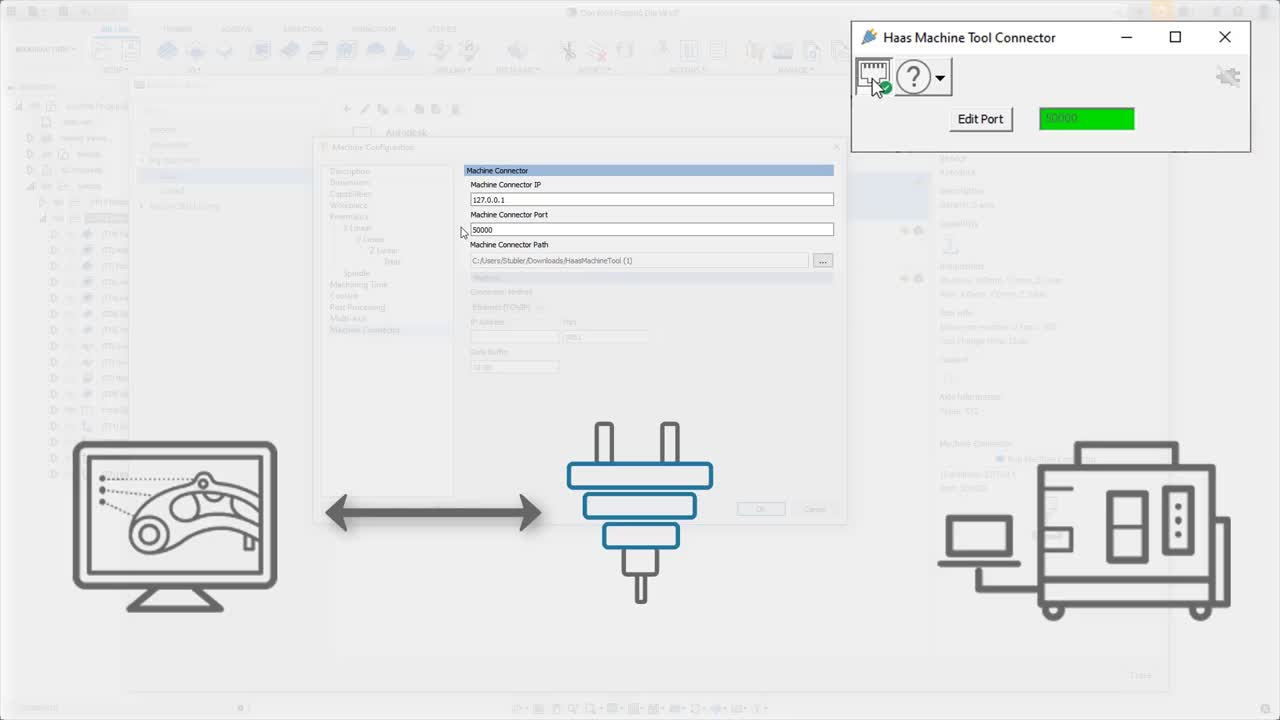Select Machine Connector in configuration tree
This screenshot has width=1280, height=720.
click(x=365, y=330)
